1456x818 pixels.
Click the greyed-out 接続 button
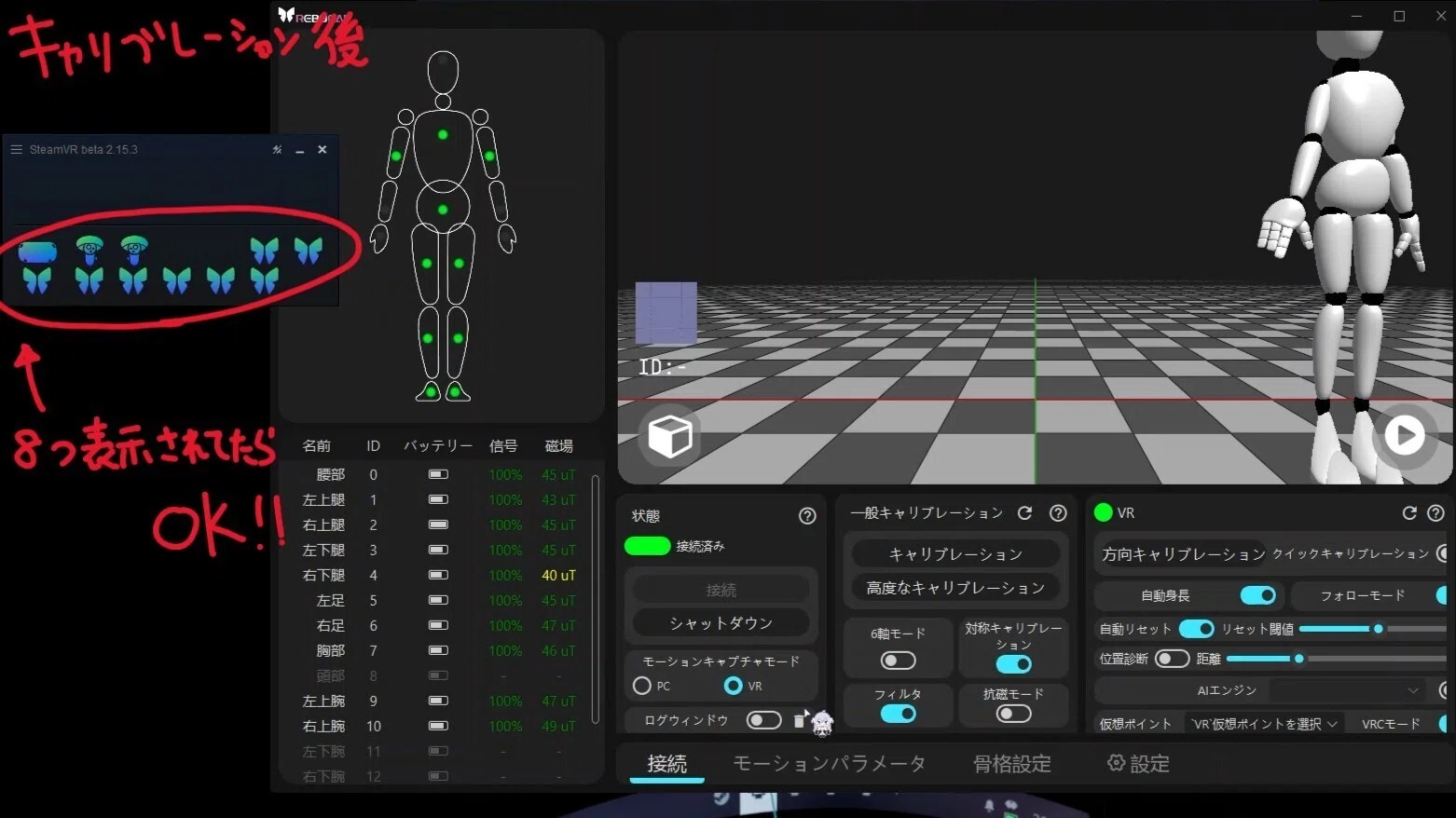click(721, 590)
